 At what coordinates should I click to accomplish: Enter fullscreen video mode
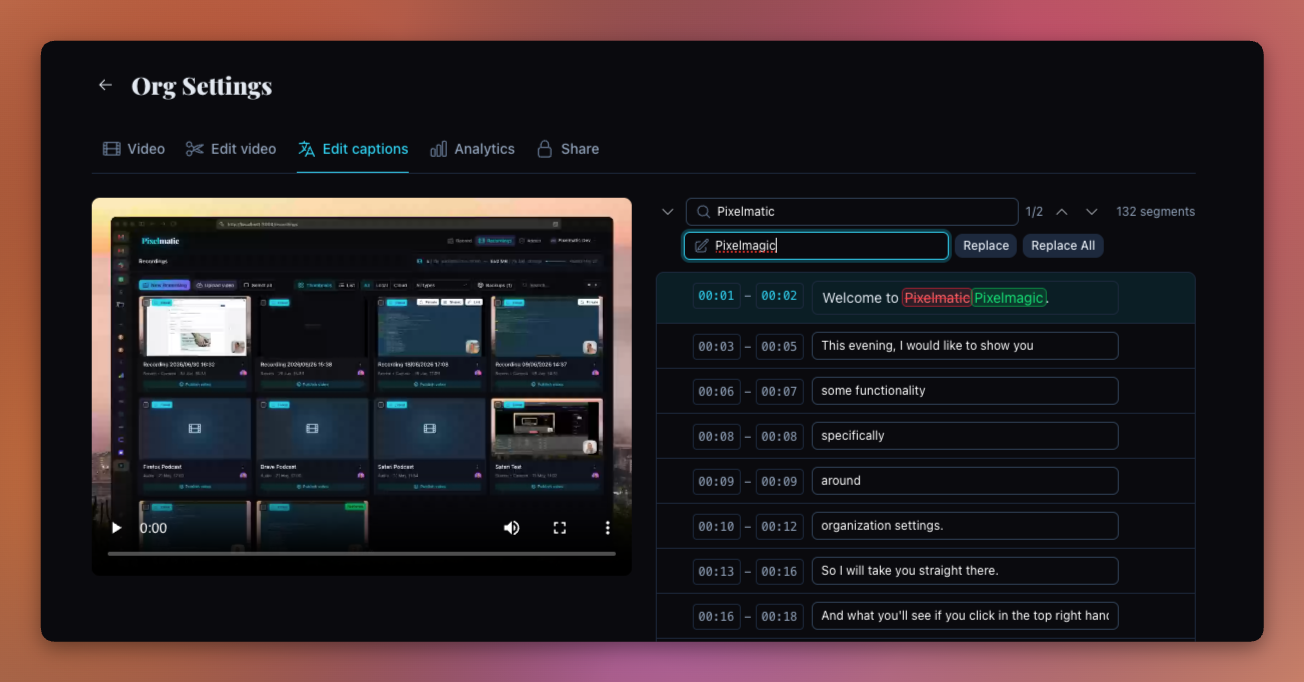pyautogui.click(x=560, y=528)
